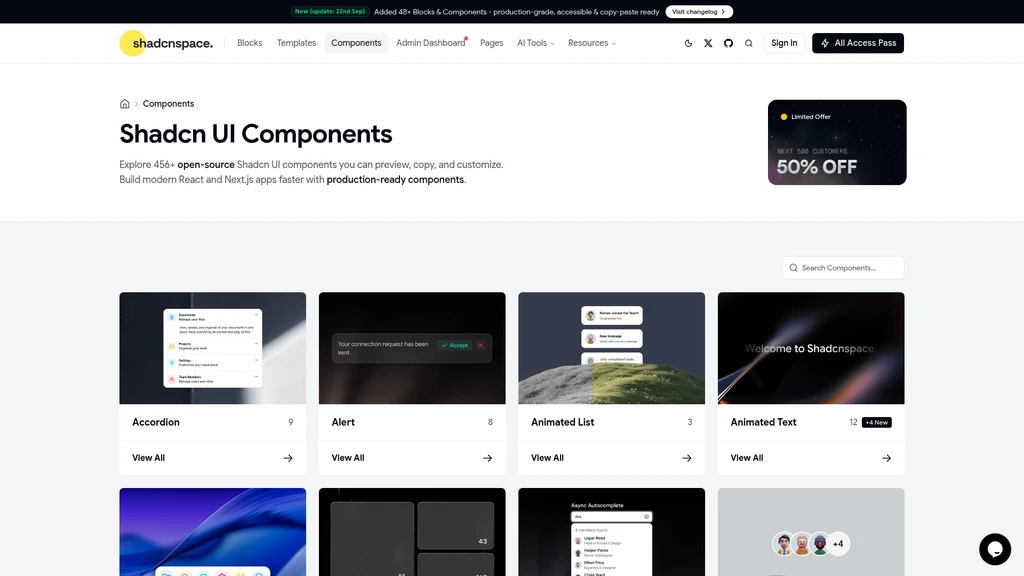Open the Accordion preview thumbnail
Image resolution: width=1024 pixels, height=576 pixels.
pos(212,348)
